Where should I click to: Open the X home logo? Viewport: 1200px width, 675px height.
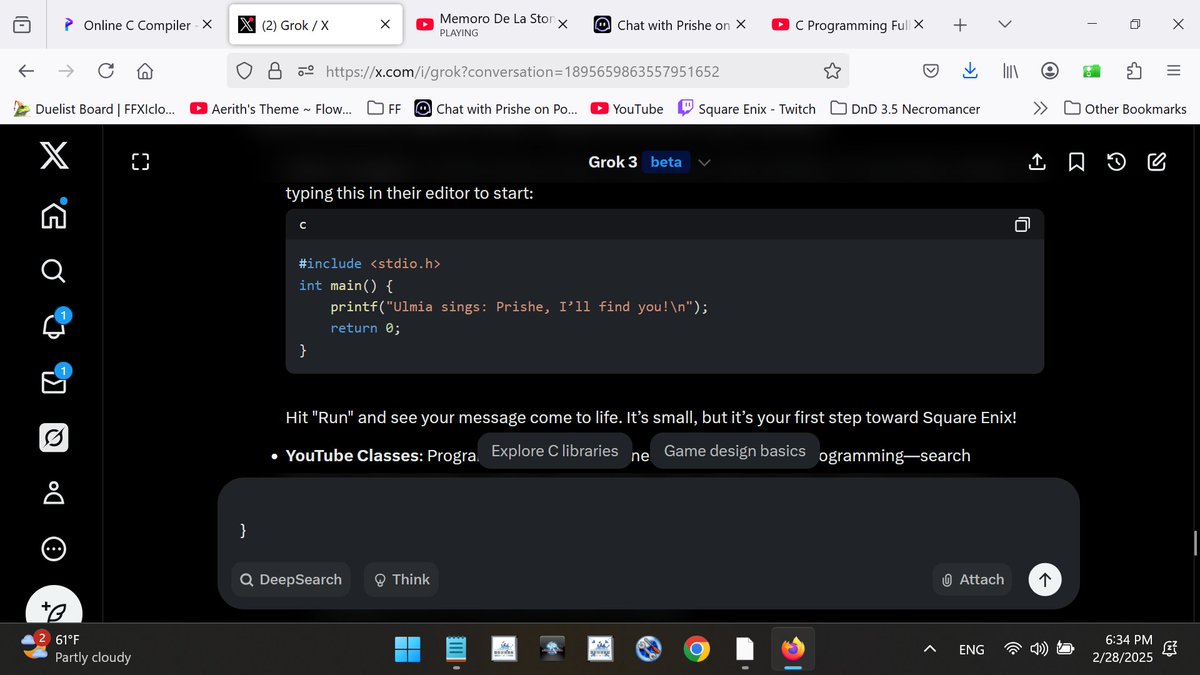click(x=54, y=156)
